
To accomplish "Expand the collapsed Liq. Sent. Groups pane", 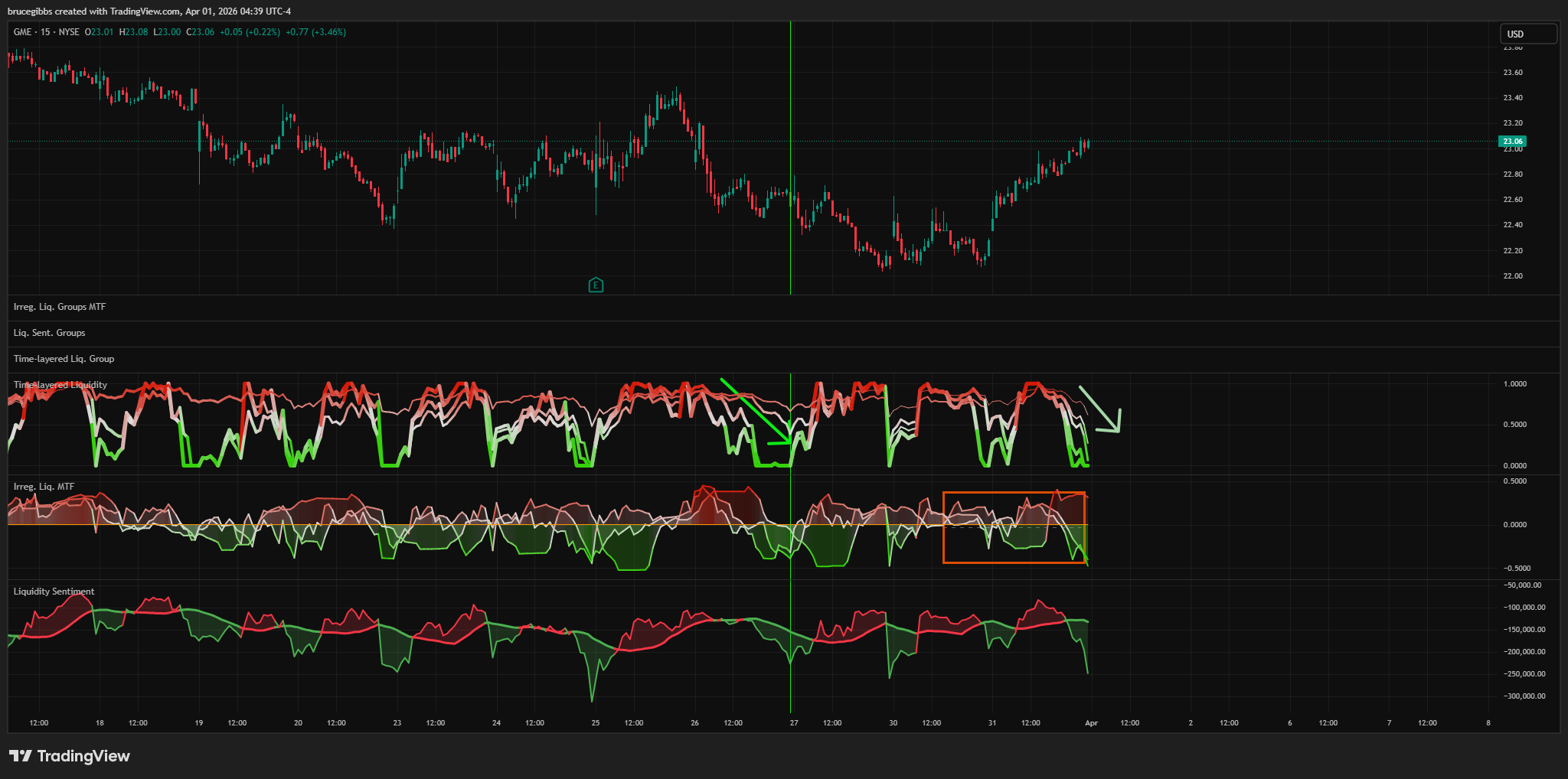I will click(50, 333).
